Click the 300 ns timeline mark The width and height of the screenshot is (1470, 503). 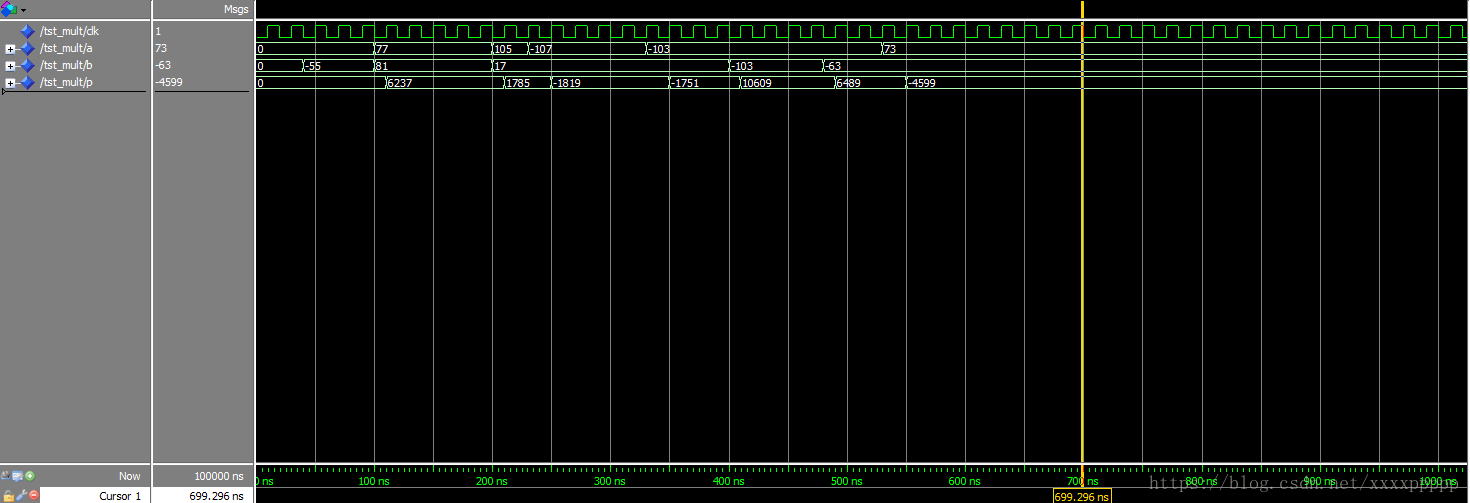[x=610, y=482]
